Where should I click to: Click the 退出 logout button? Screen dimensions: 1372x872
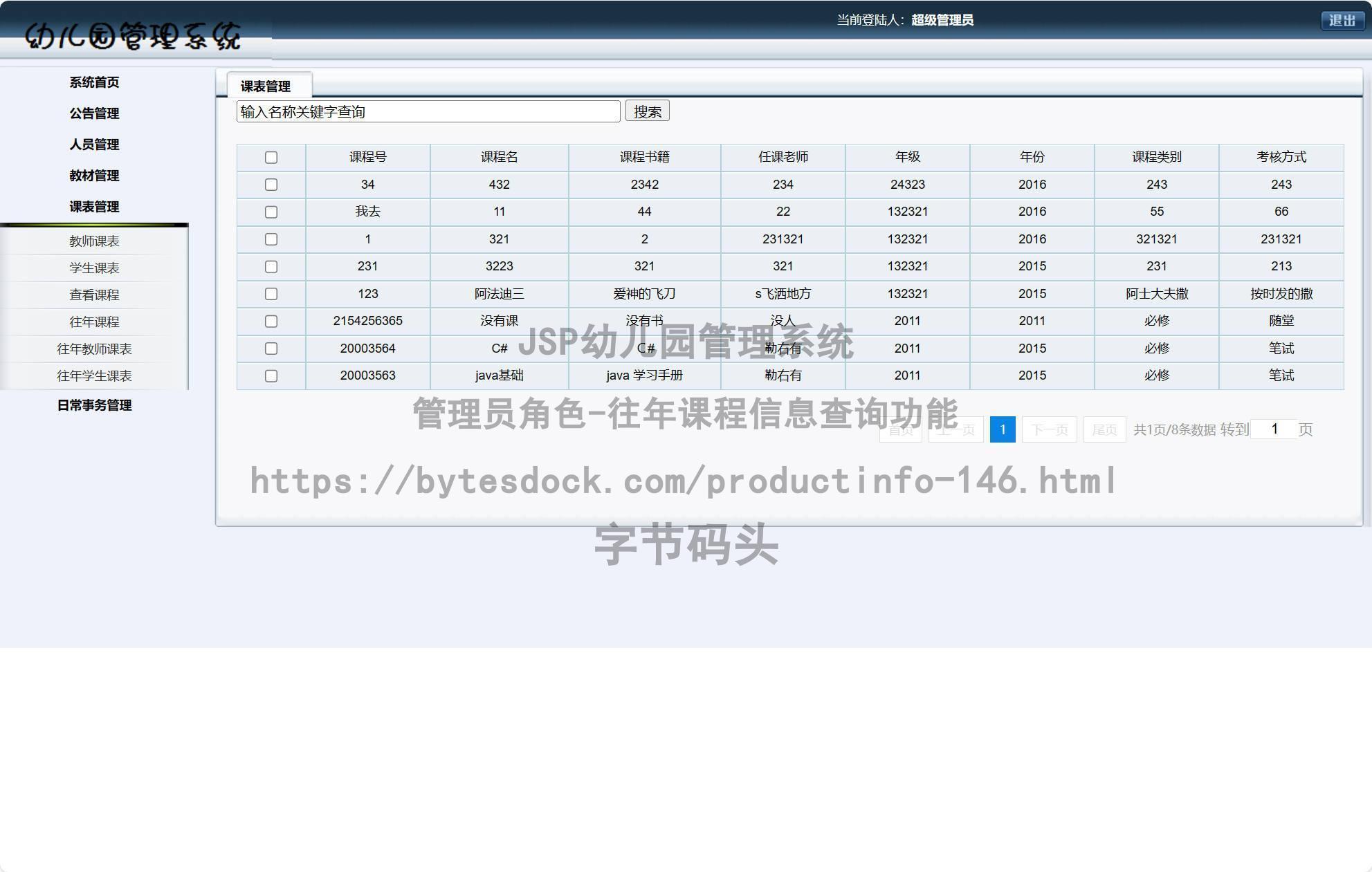tap(1342, 20)
